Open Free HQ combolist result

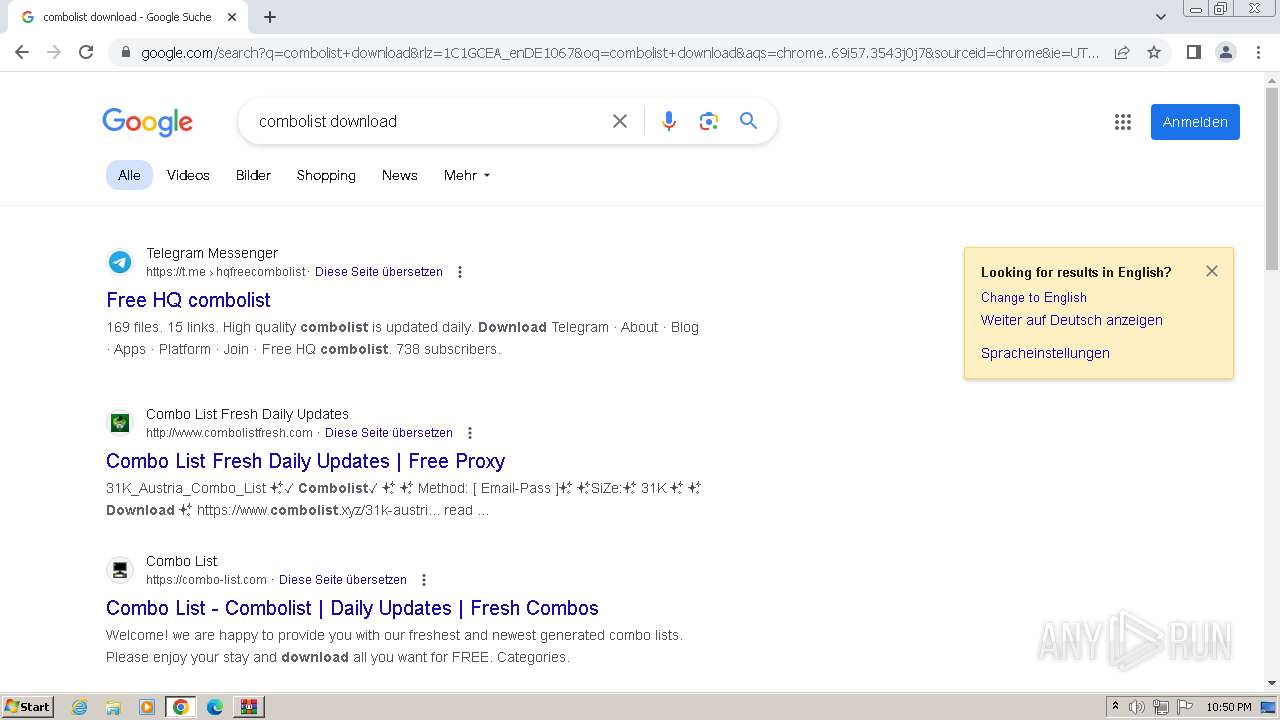[x=188, y=300]
